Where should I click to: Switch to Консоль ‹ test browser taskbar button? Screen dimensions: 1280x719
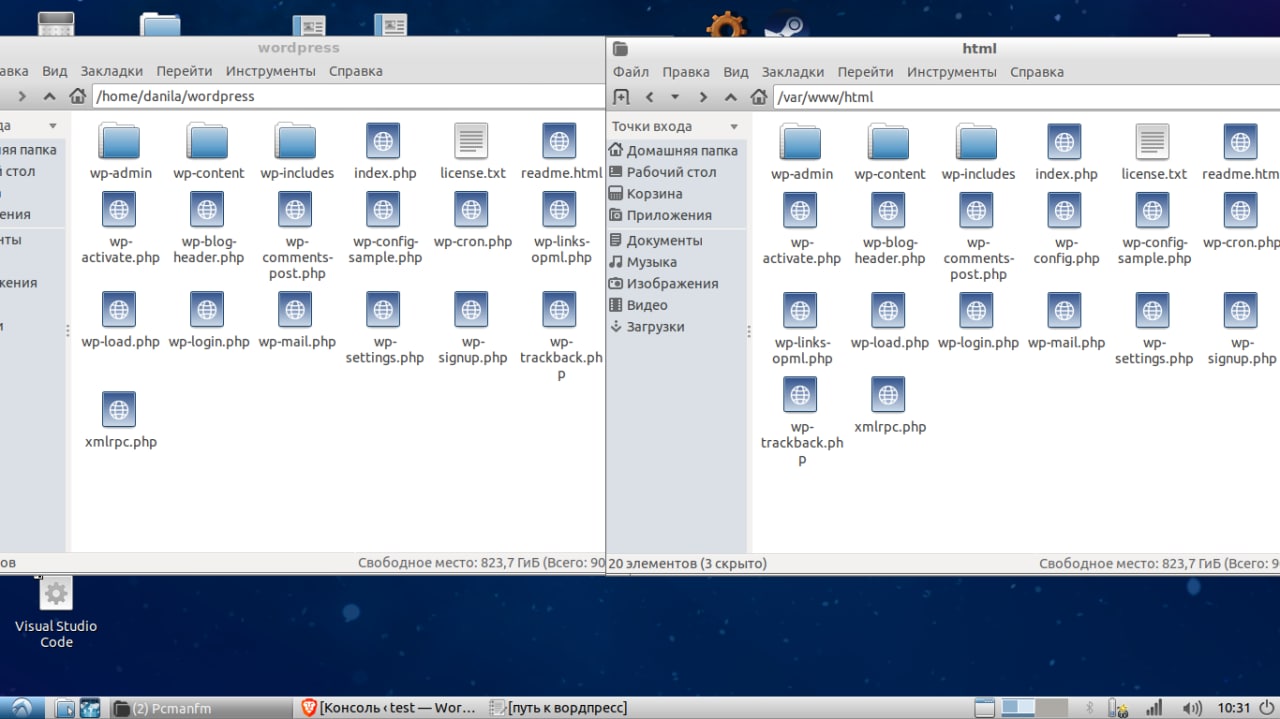(x=390, y=708)
